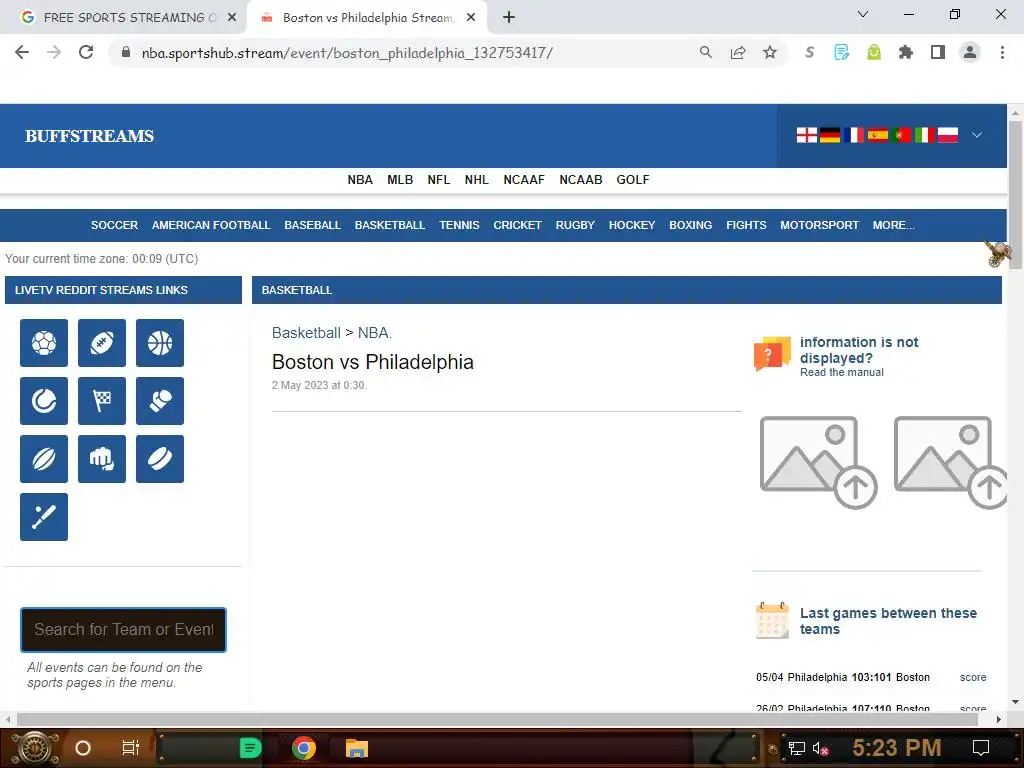Click the share page icon in address bar
The height and width of the screenshot is (768, 1024).
click(x=738, y=52)
